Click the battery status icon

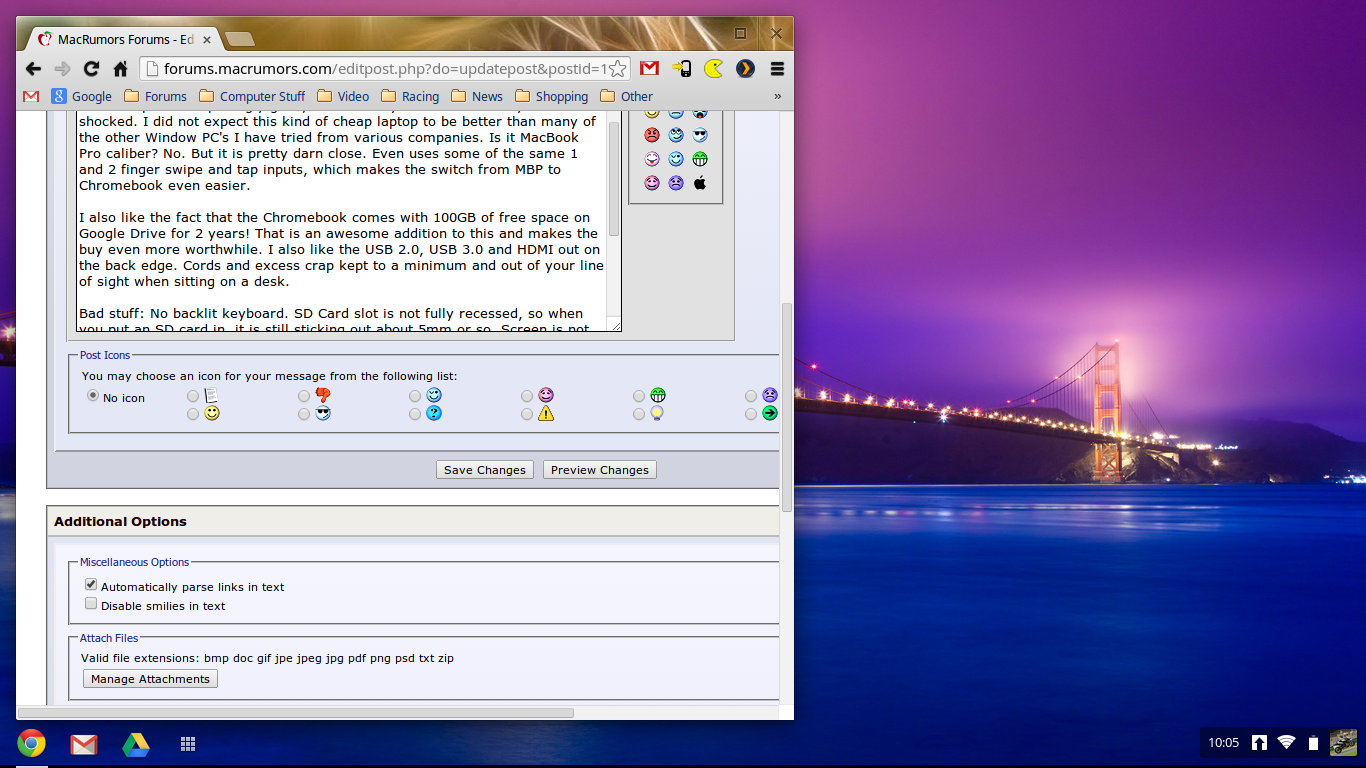(x=1314, y=743)
